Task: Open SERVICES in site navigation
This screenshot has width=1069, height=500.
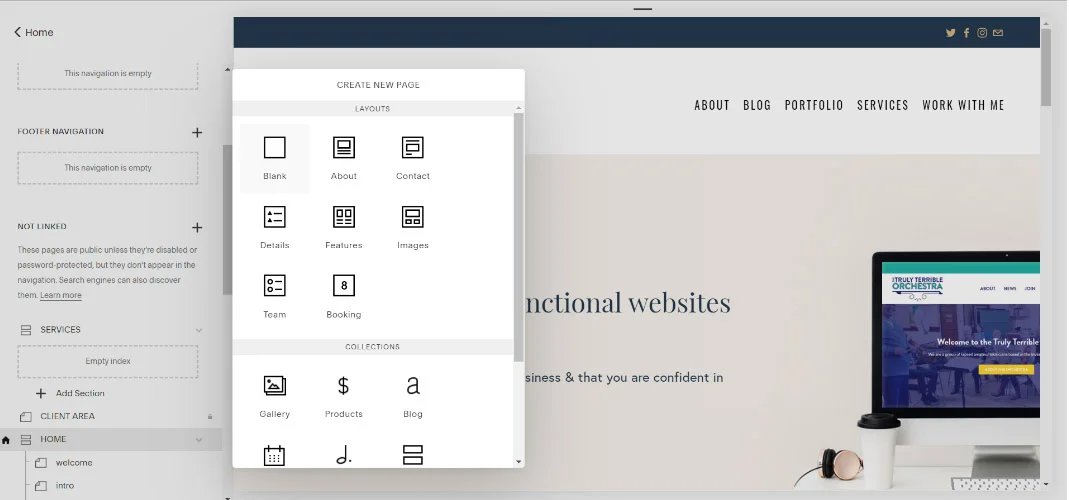Action: click(883, 105)
